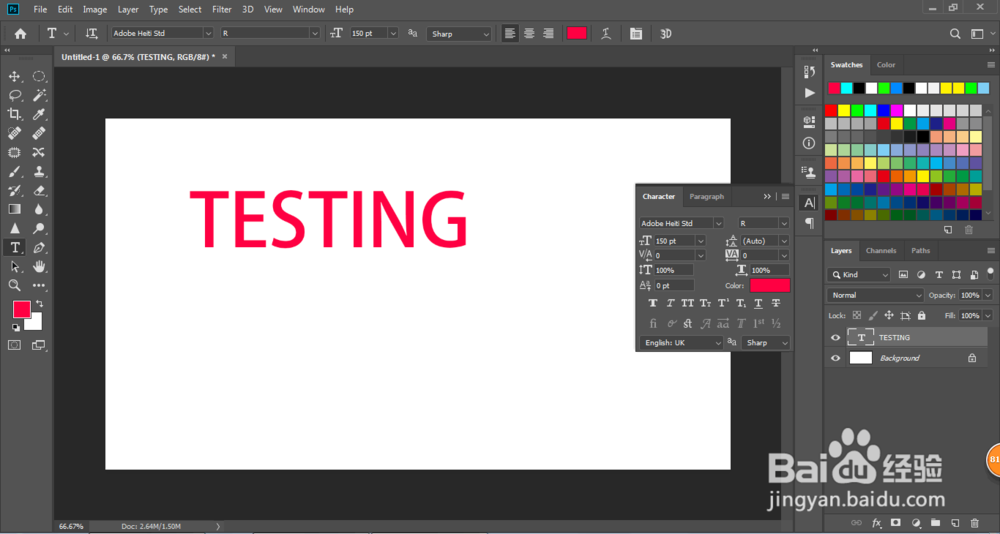Screen dimensions: 1000x534
Task: Open the Filter menu
Action: 222,10
